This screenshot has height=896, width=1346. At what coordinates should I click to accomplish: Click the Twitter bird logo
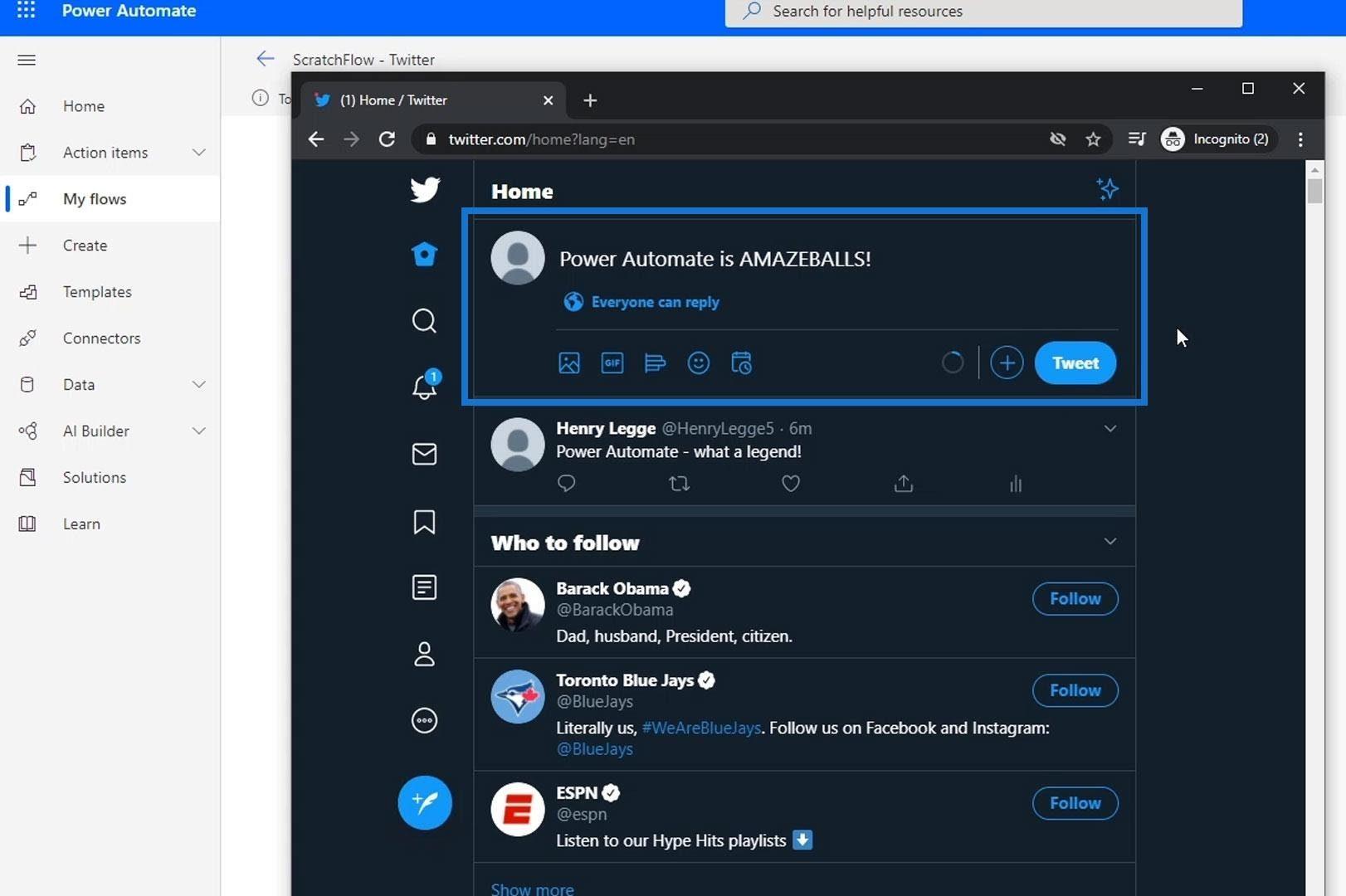[x=425, y=190]
